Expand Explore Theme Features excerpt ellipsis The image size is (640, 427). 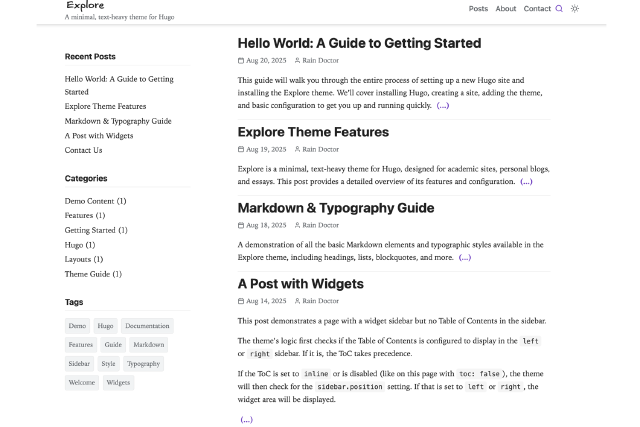(526, 181)
